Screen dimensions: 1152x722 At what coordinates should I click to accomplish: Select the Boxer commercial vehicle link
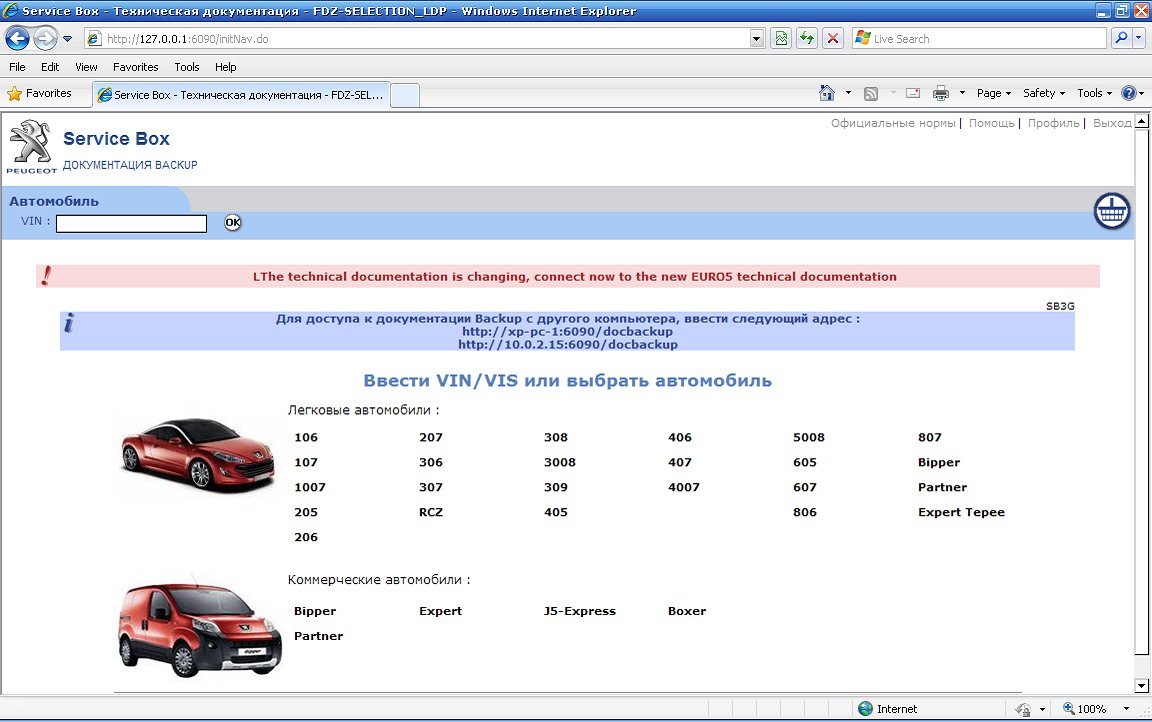[686, 611]
